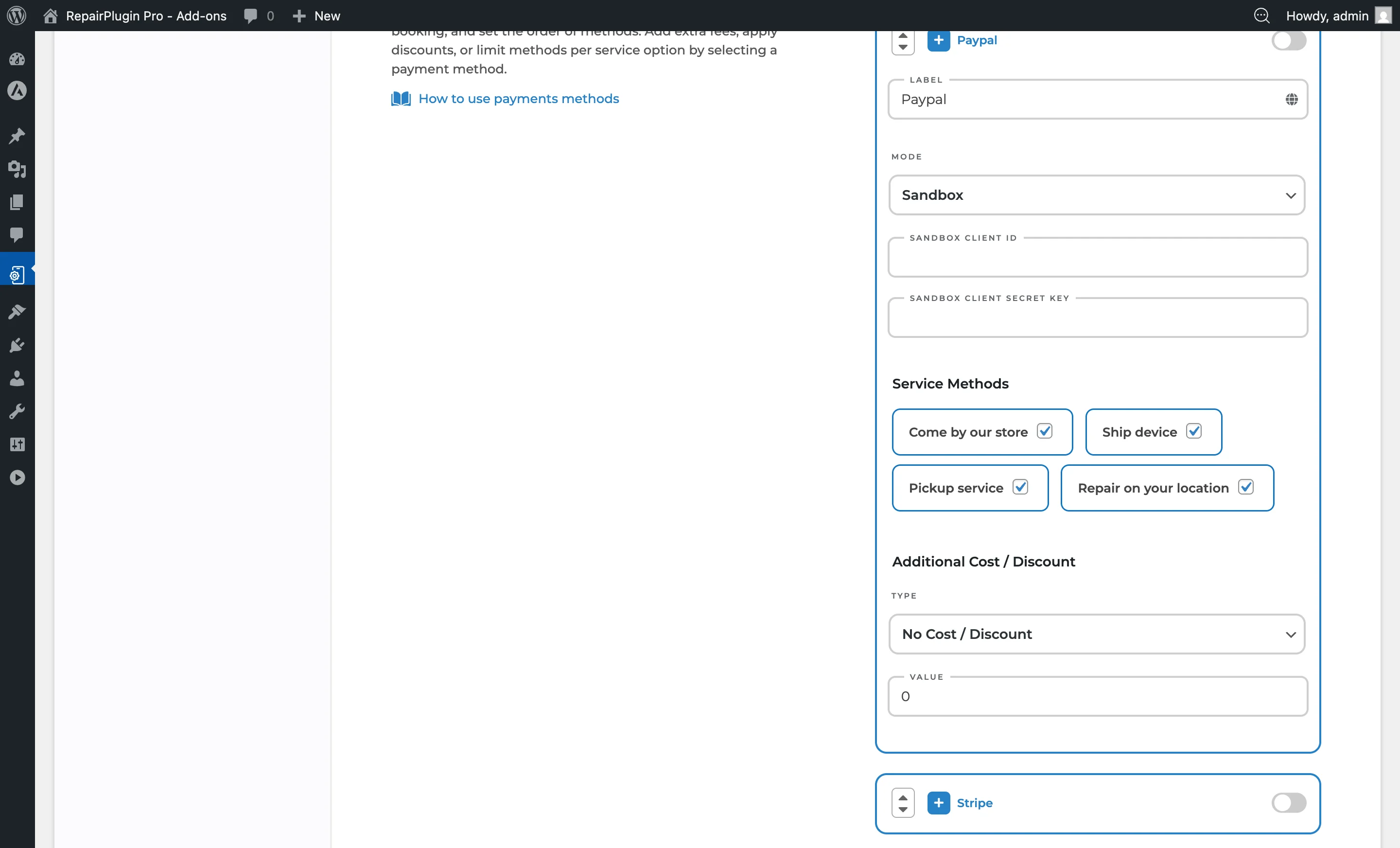Enable the Stripe payment method toggle
1400x848 pixels.
1289,803
